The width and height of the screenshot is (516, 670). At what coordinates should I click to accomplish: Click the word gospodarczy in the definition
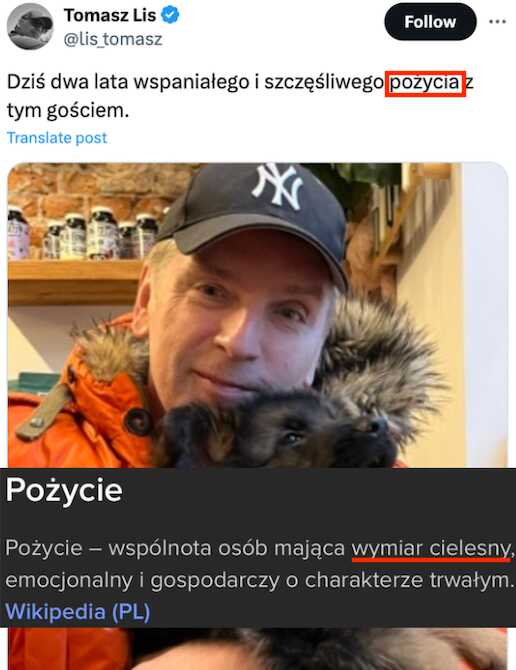(x=215, y=581)
